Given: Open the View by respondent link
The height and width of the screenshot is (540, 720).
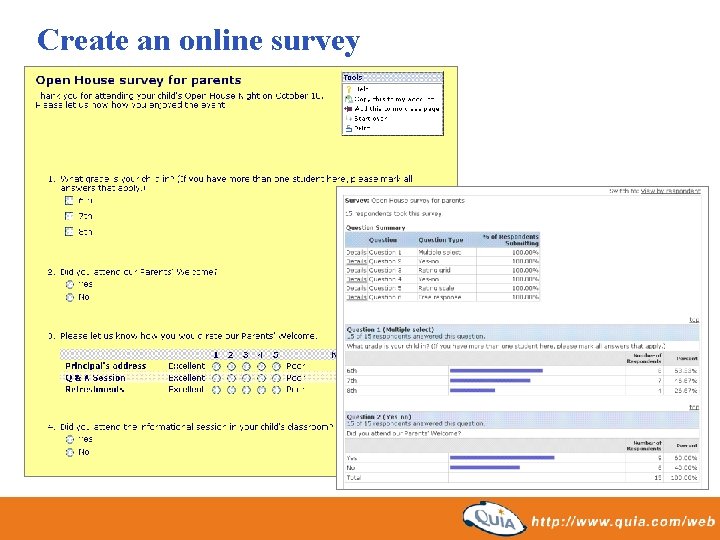Looking at the screenshot, I should coord(670,191).
